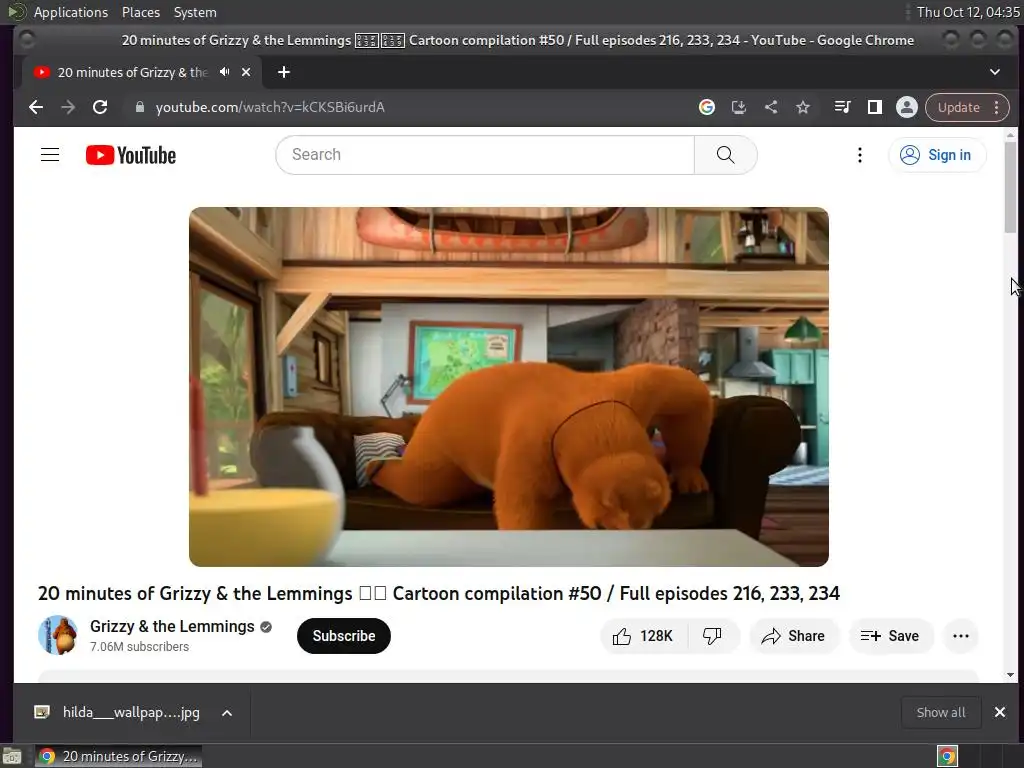Close the downloads bar

pos(1000,712)
